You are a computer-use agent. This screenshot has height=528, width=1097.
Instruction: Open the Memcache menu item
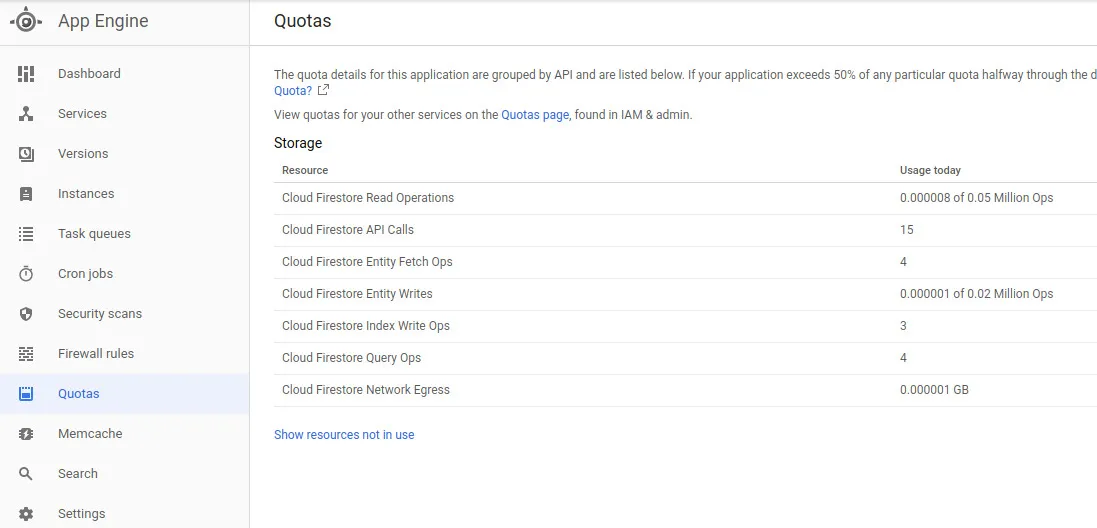[x=90, y=434]
